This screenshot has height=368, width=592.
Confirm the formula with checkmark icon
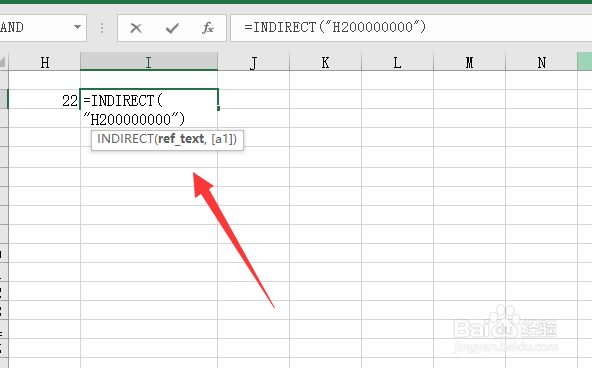[172, 28]
